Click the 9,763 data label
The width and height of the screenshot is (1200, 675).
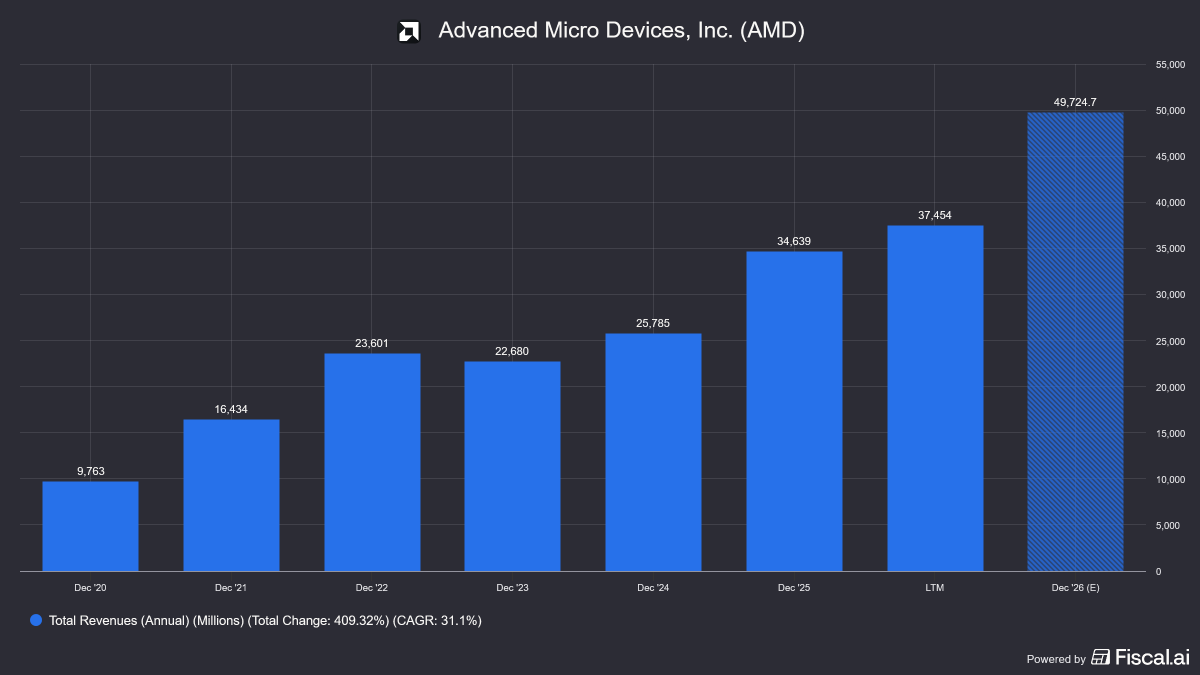(x=90, y=471)
